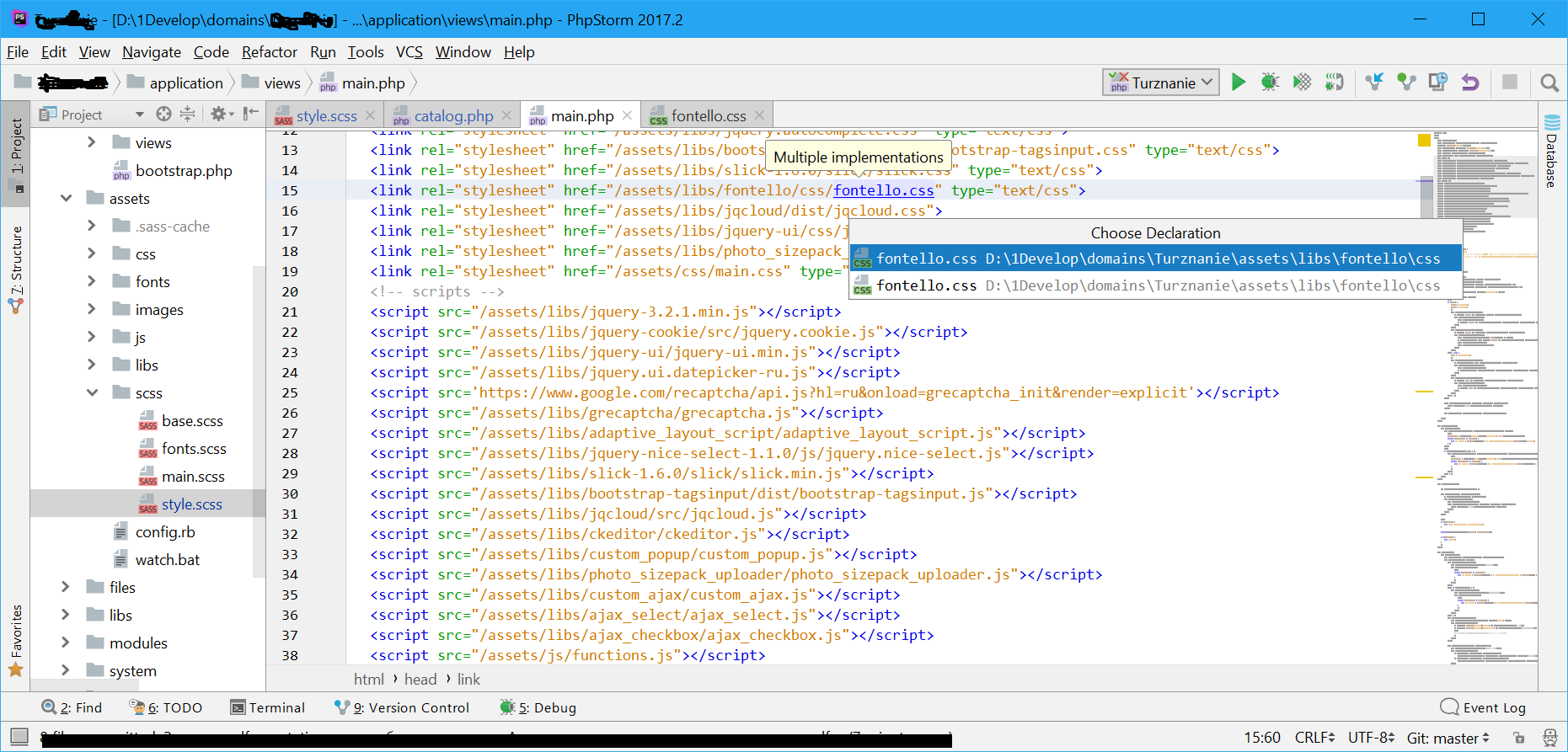This screenshot has height=752, width=1568.
Task: Change line separator CRLF
Action: (x=1314, y=738)
